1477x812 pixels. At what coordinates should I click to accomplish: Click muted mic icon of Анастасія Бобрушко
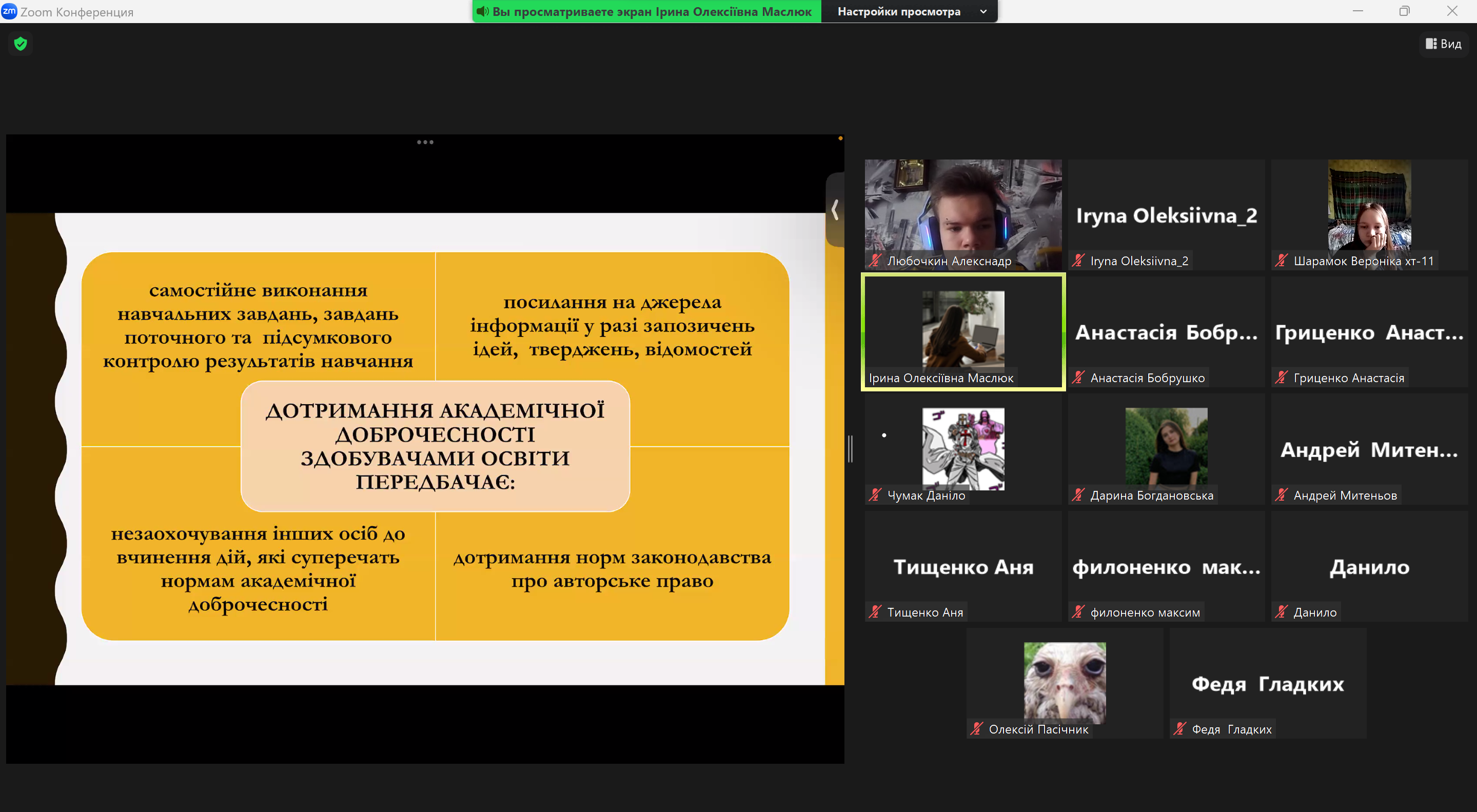[1078, 378]
